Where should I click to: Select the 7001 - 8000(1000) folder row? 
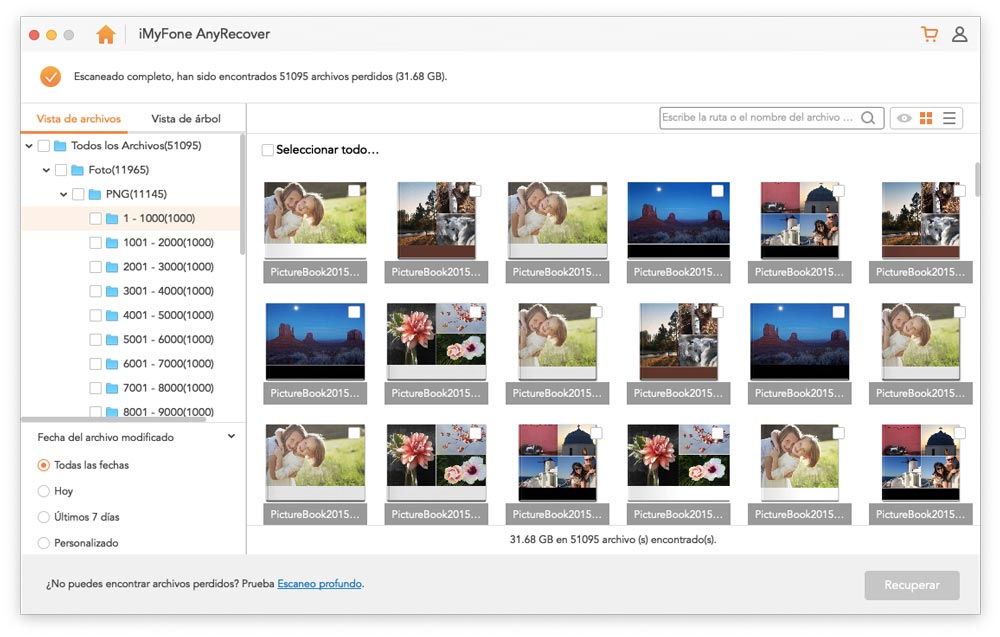(131, 388)
